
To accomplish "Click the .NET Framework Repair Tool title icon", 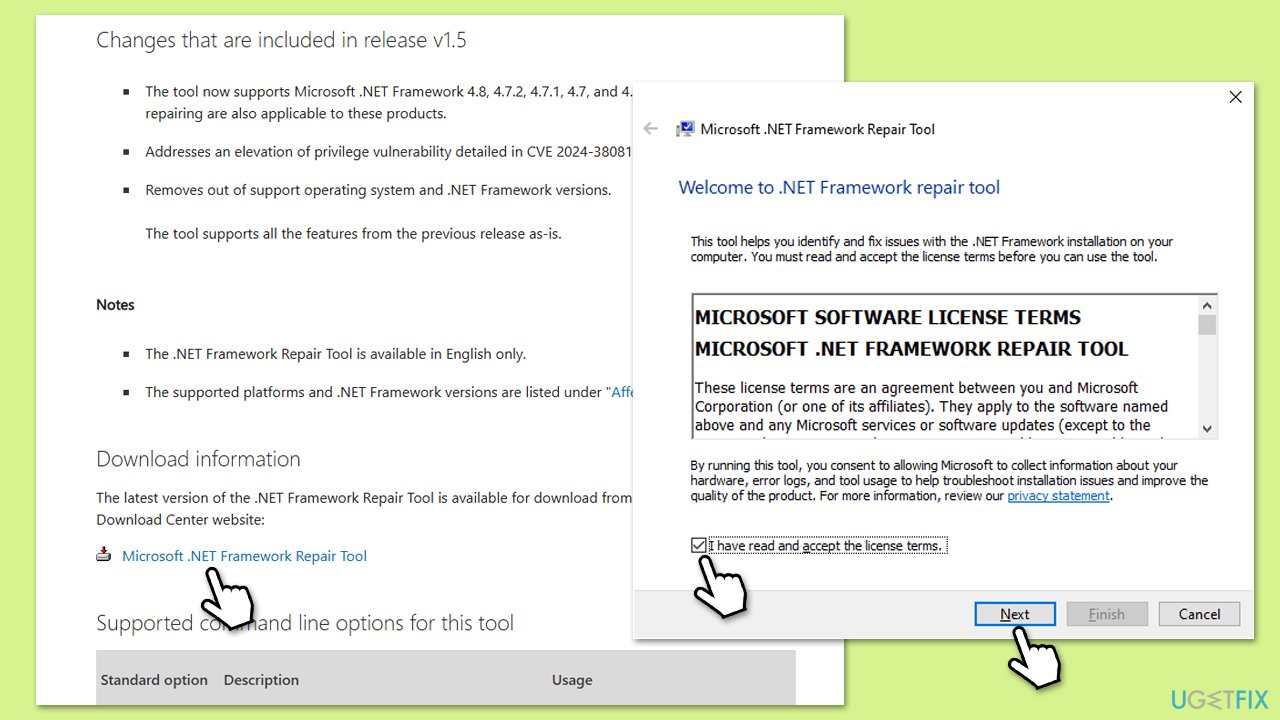I will [685, 129].
